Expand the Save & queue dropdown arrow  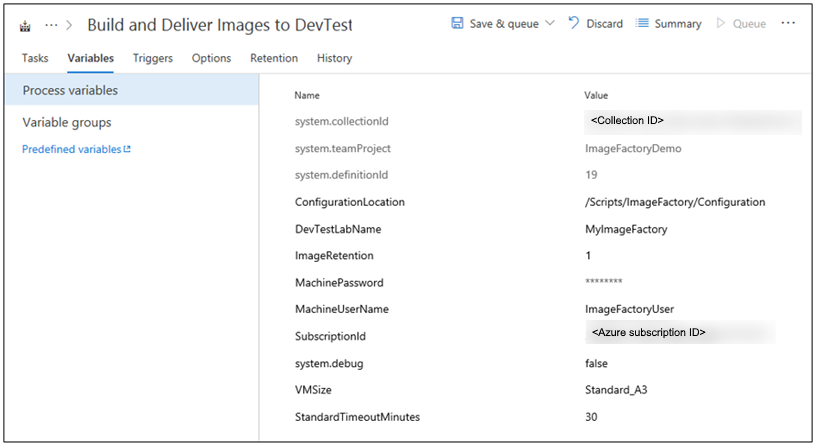[550, 23]
